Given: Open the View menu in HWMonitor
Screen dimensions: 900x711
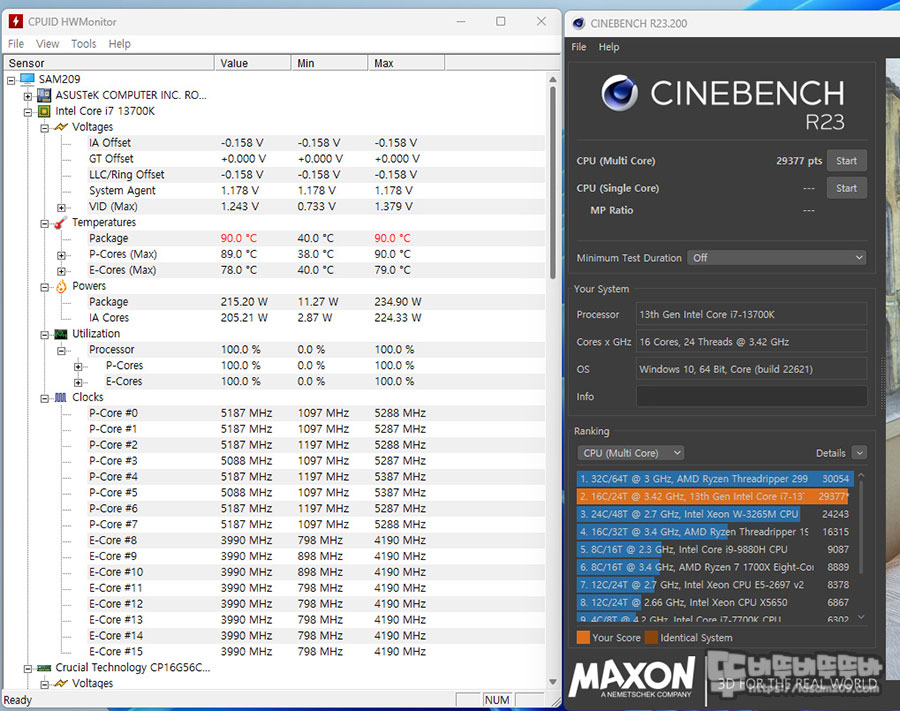Looking at the screenshot, I should click(x=48, y=44).
